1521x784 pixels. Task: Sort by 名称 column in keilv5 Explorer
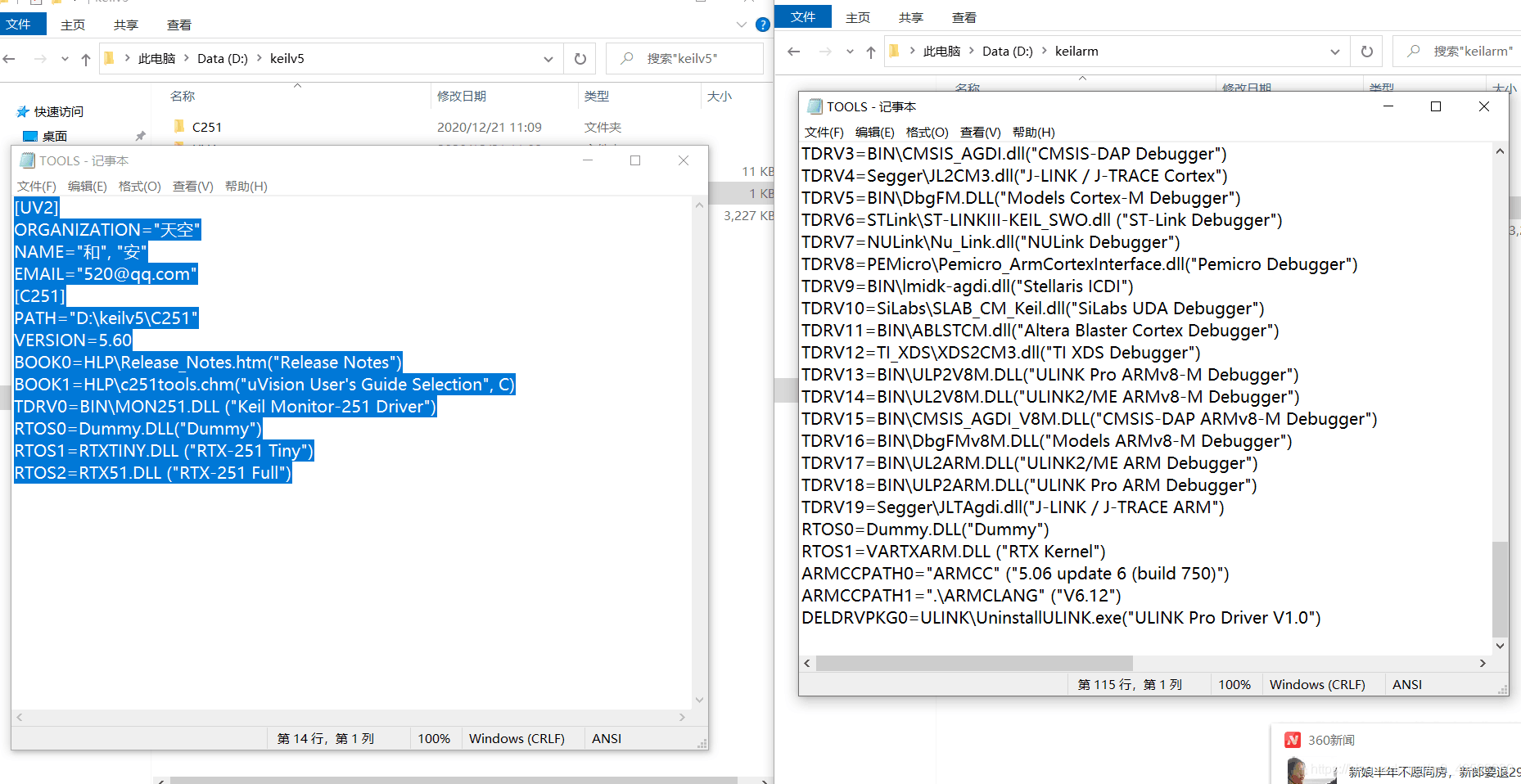pos(183,96)
